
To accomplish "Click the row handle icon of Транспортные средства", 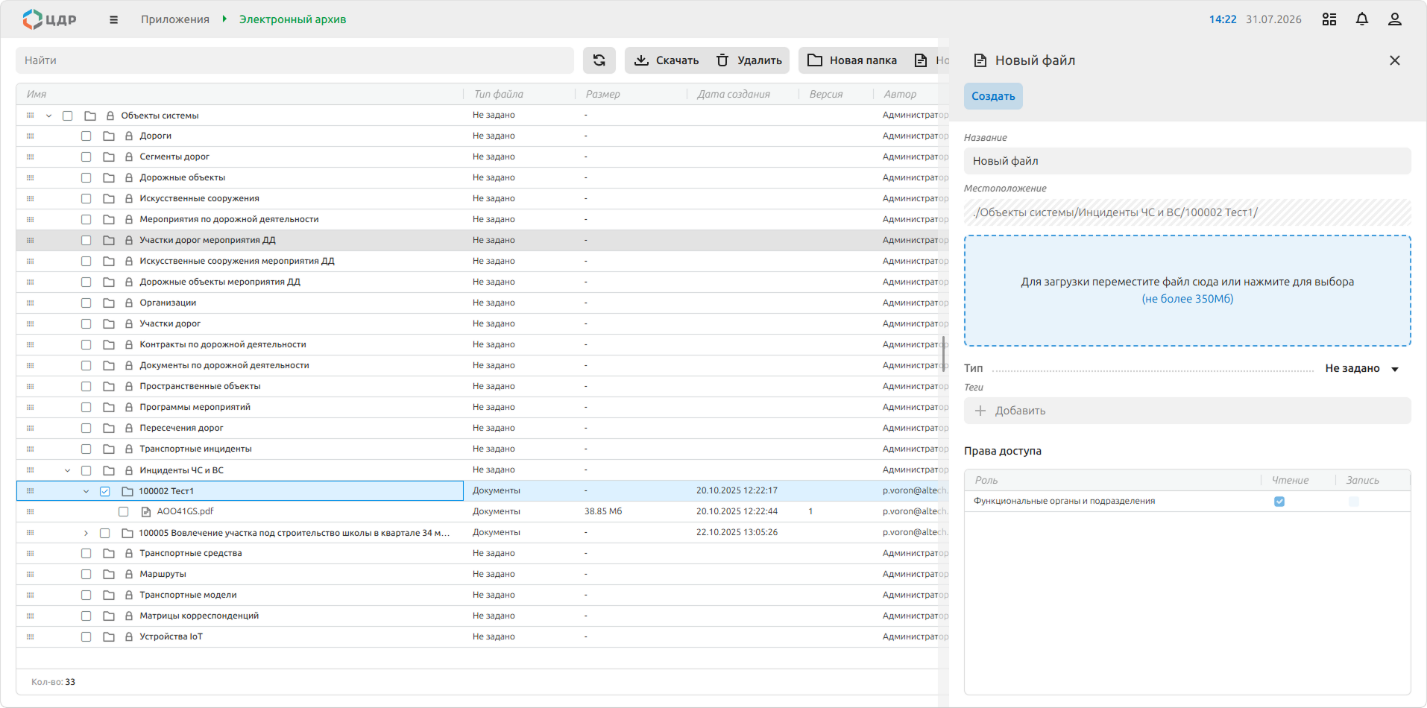I will click(x=30, y=553).
